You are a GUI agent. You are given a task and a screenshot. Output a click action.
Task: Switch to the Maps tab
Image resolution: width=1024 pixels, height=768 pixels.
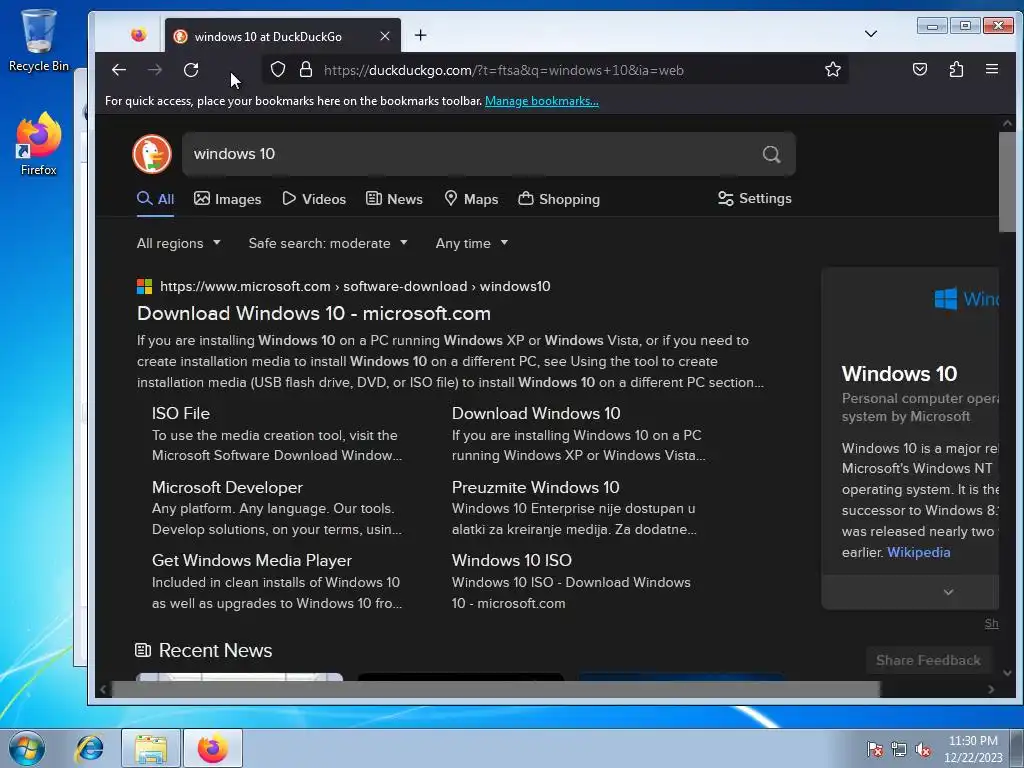[471, 199]
